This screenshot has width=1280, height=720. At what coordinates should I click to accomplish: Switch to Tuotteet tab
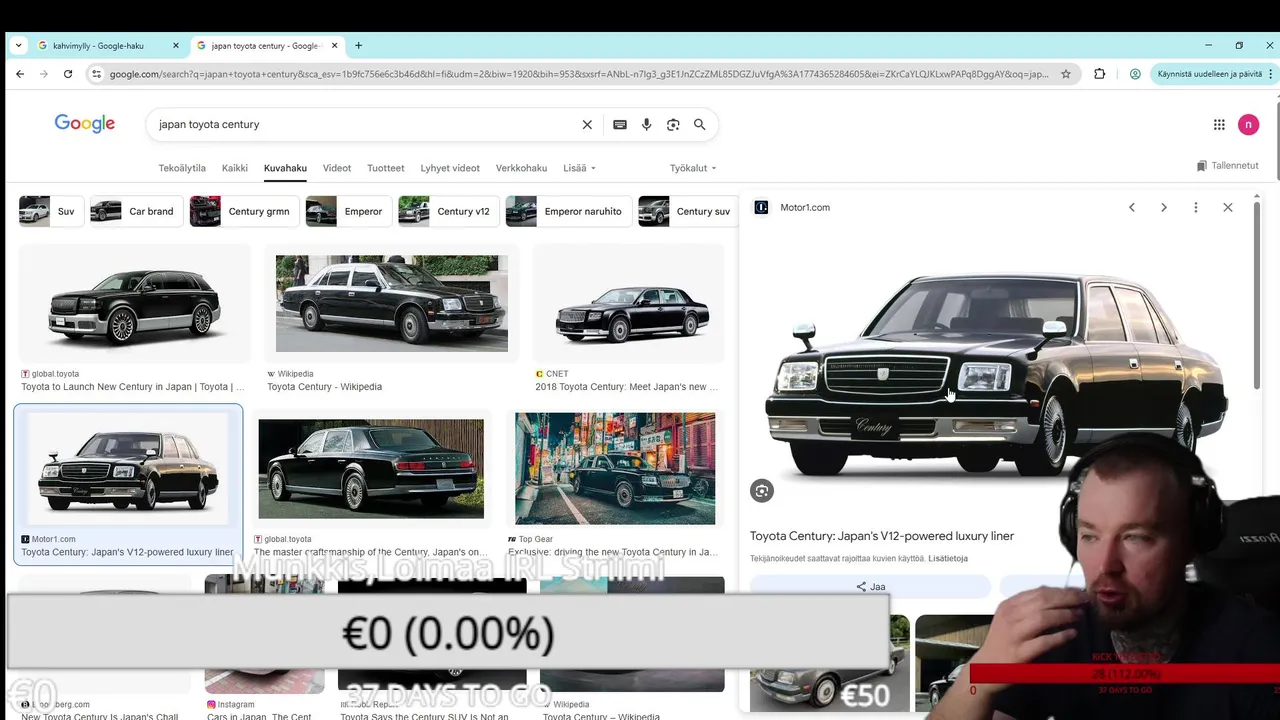point(386,168)
